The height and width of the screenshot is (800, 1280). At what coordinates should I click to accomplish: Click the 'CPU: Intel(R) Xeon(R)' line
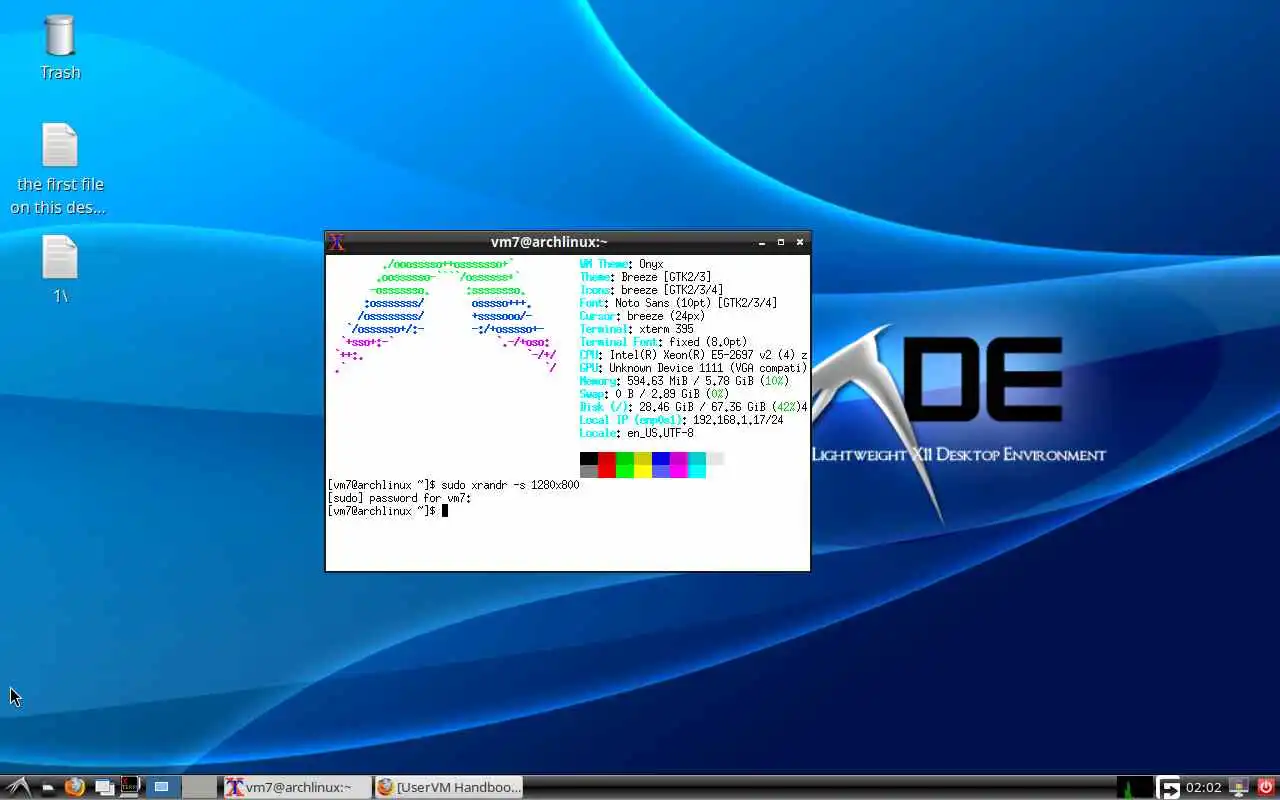pos(693,355)
